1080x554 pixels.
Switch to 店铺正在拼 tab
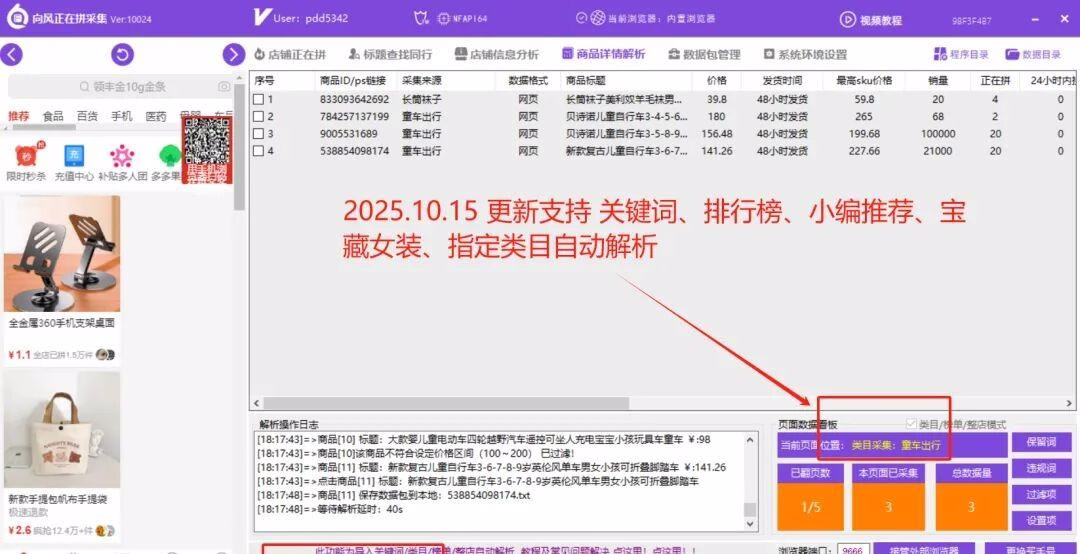[x=289, y=54]
